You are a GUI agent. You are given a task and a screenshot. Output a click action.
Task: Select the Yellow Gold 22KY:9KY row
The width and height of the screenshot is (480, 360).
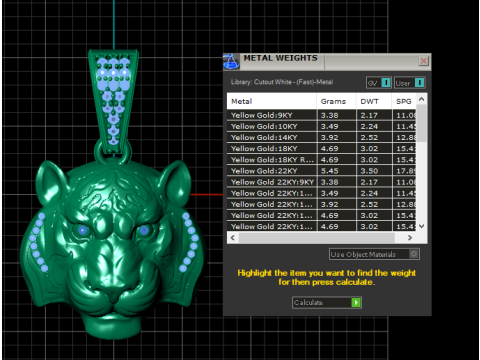point(321,182)
